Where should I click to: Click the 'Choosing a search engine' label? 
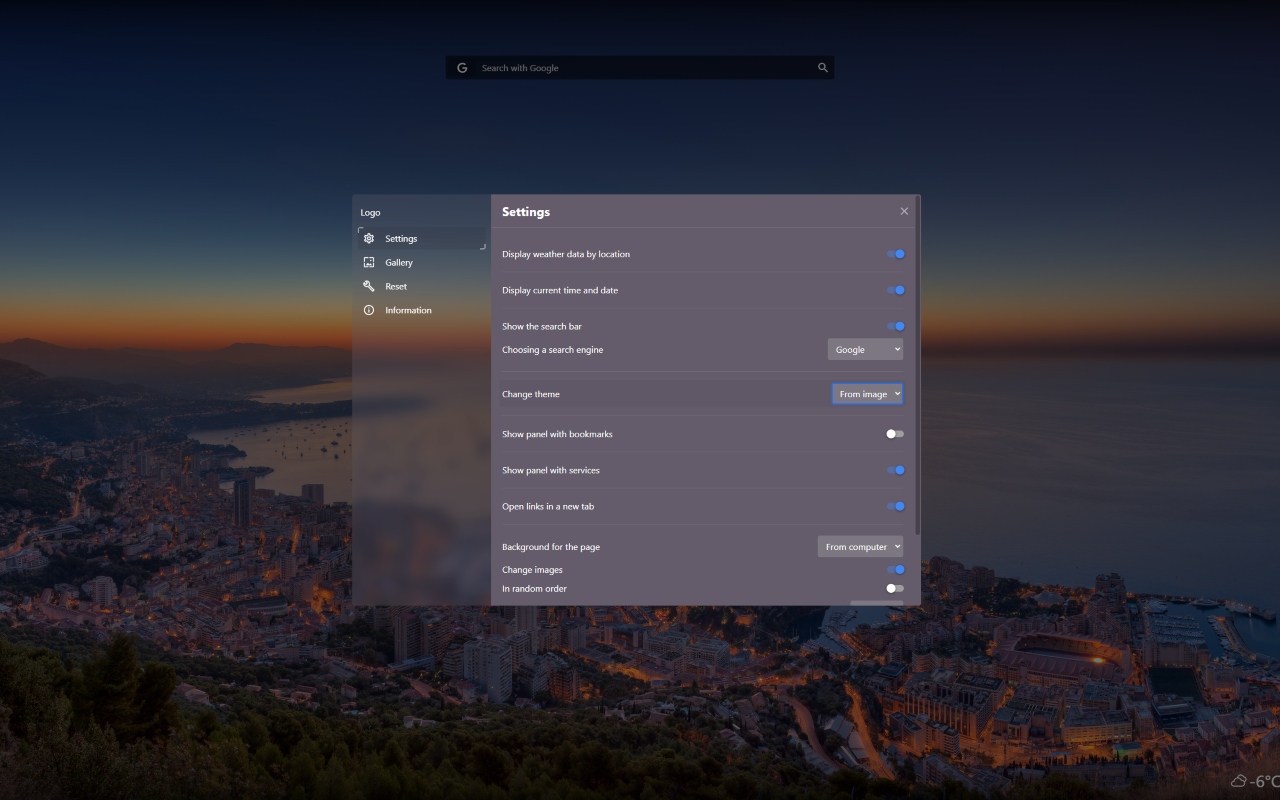(x=553, y=350)
